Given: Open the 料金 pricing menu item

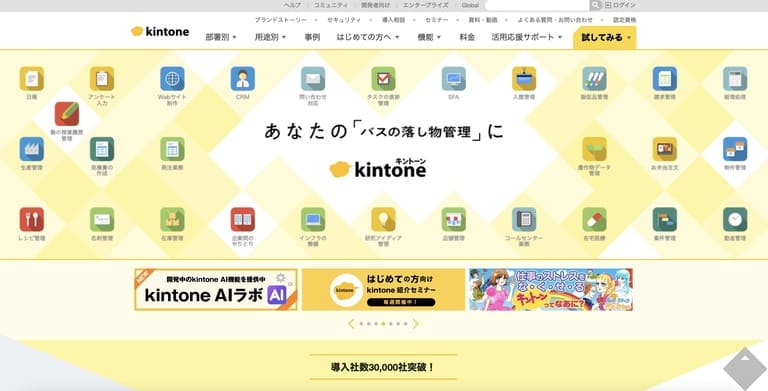Looking at the screenshot, I should click(x=467, y=37).
